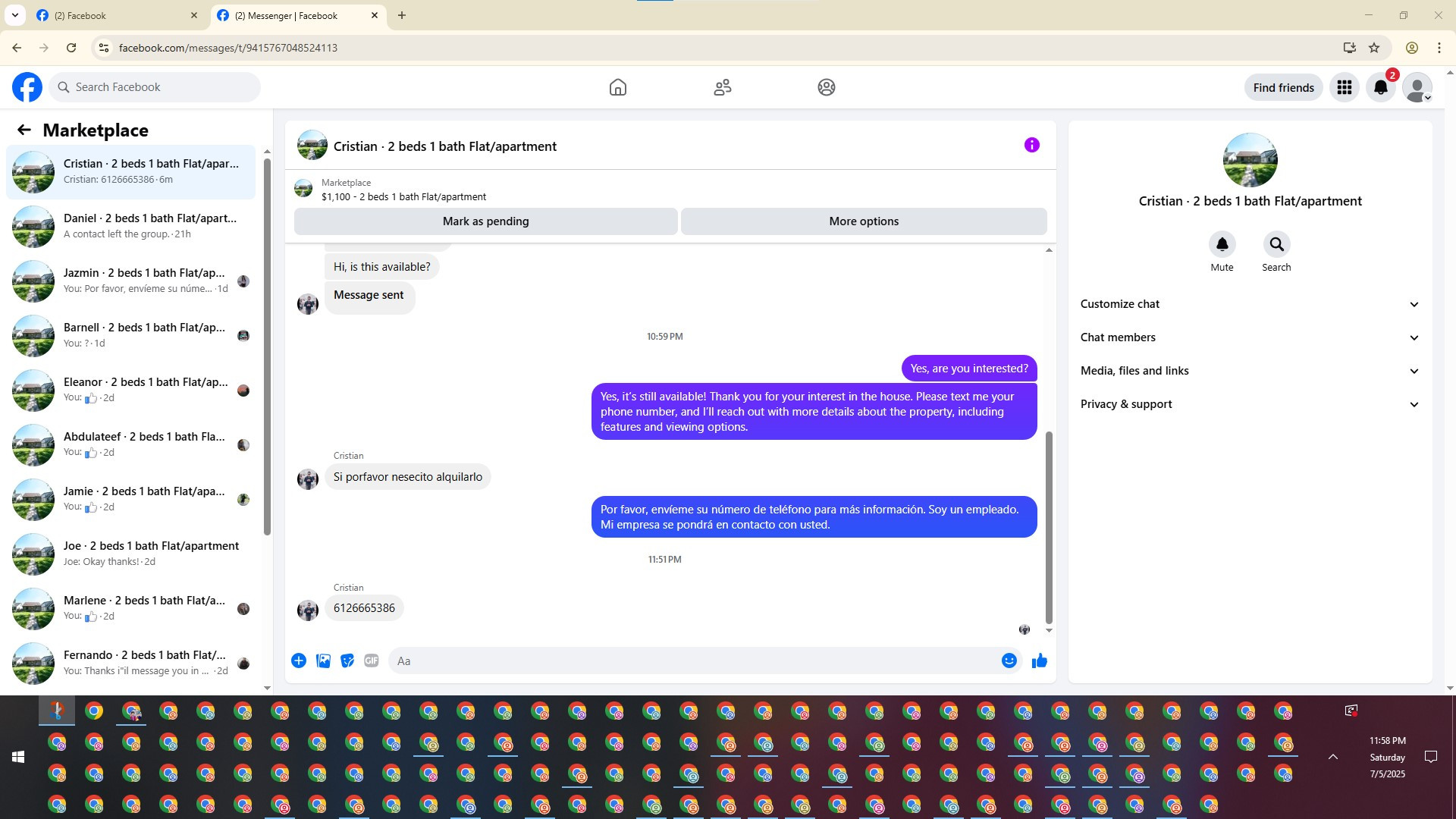Open the emoji picker in message box
Viewport: 1456px width, 819px height.
pyautogui.click(x=1009, y=661)
